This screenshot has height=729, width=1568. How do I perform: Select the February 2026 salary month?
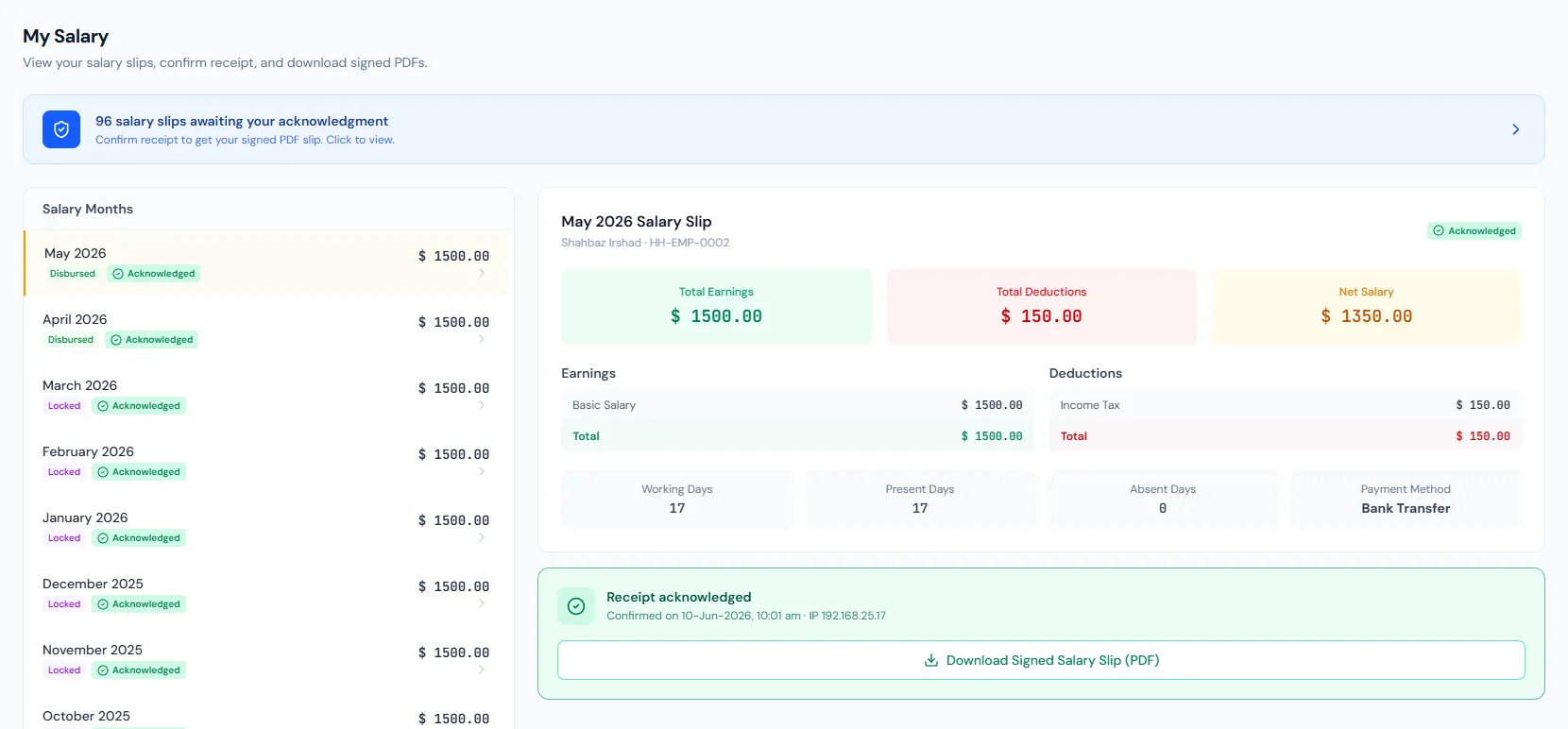[x=268, y=462]
